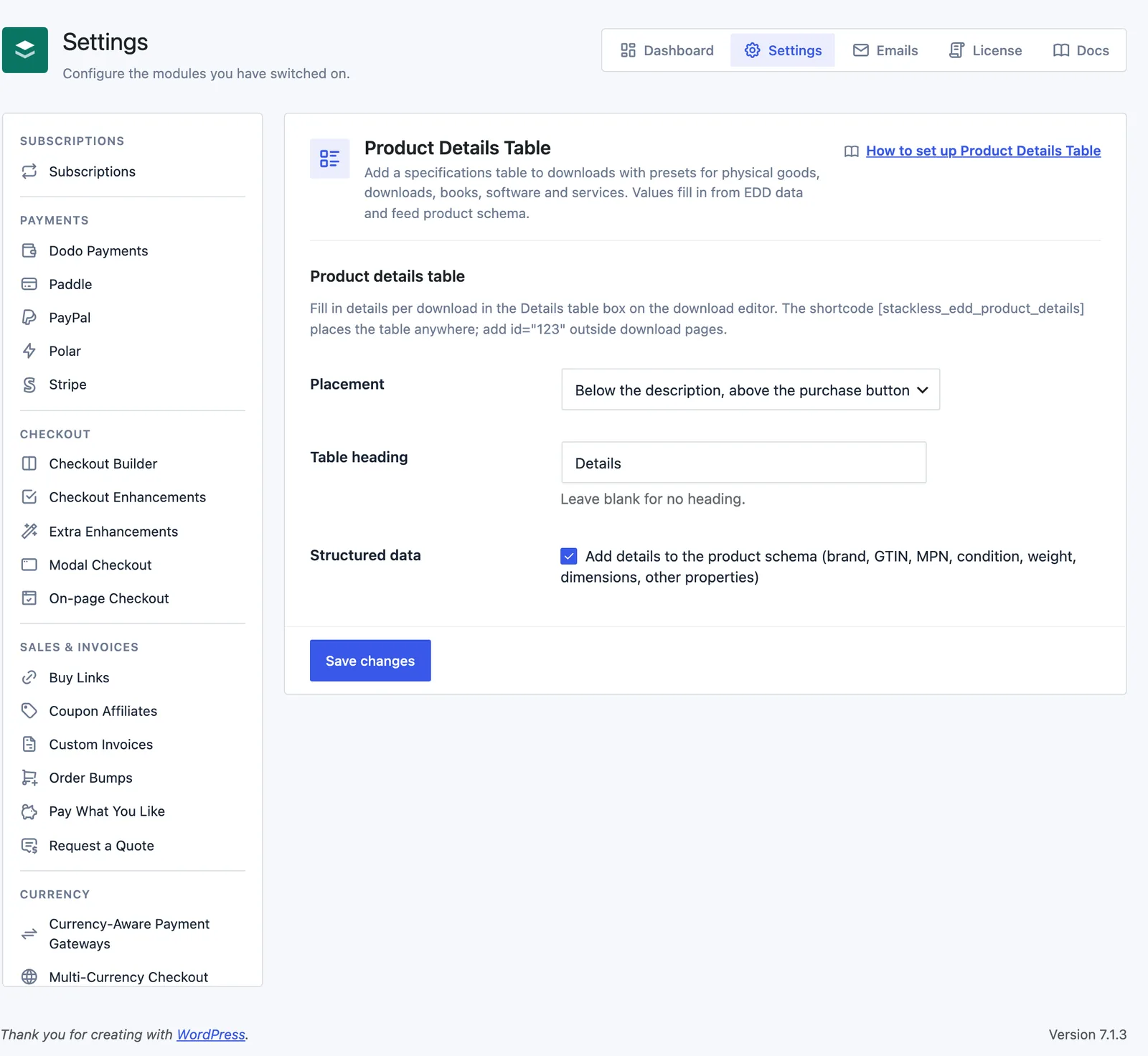Click the Table heading input field
Image resolution: width=1148 pixels, height=1056 pixels.
tap(744, 463)
